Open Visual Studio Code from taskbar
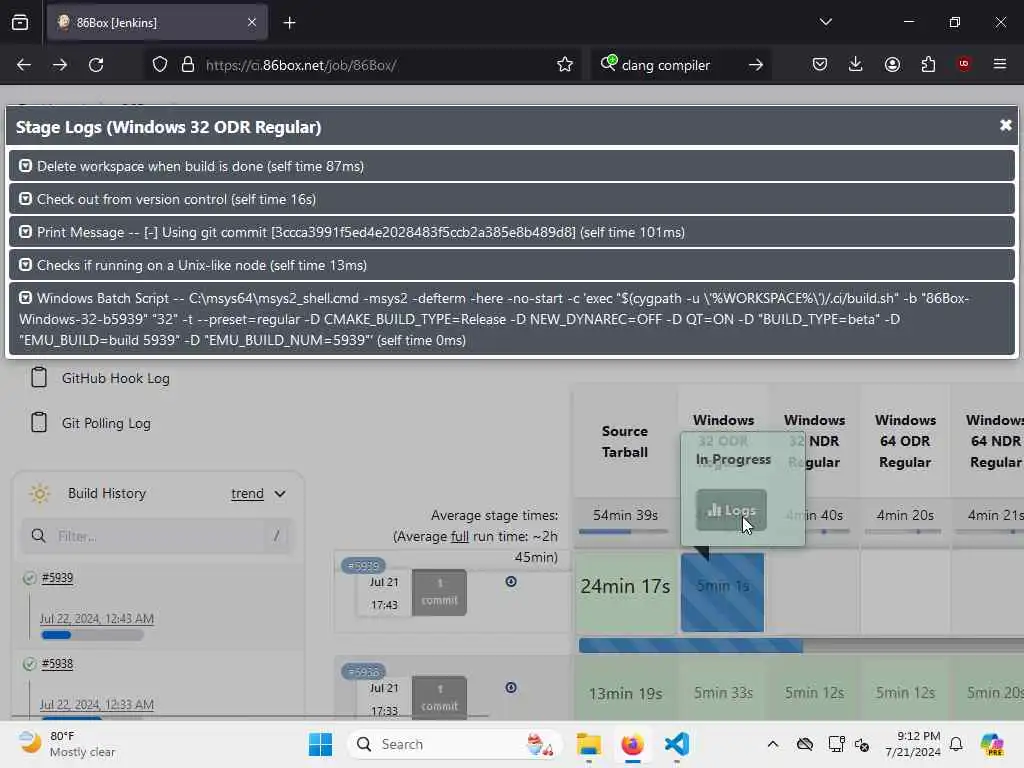Viewport: 1024px width, 768px height. point(677,744)
